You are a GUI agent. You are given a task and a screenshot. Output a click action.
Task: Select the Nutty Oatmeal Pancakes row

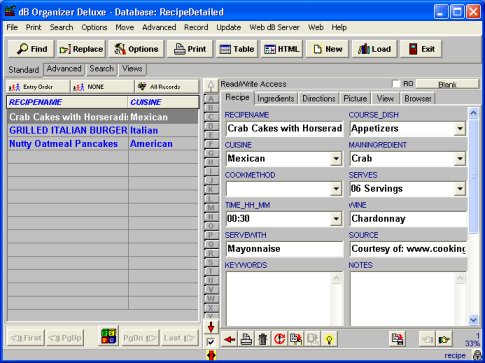(x=102, y=144)
